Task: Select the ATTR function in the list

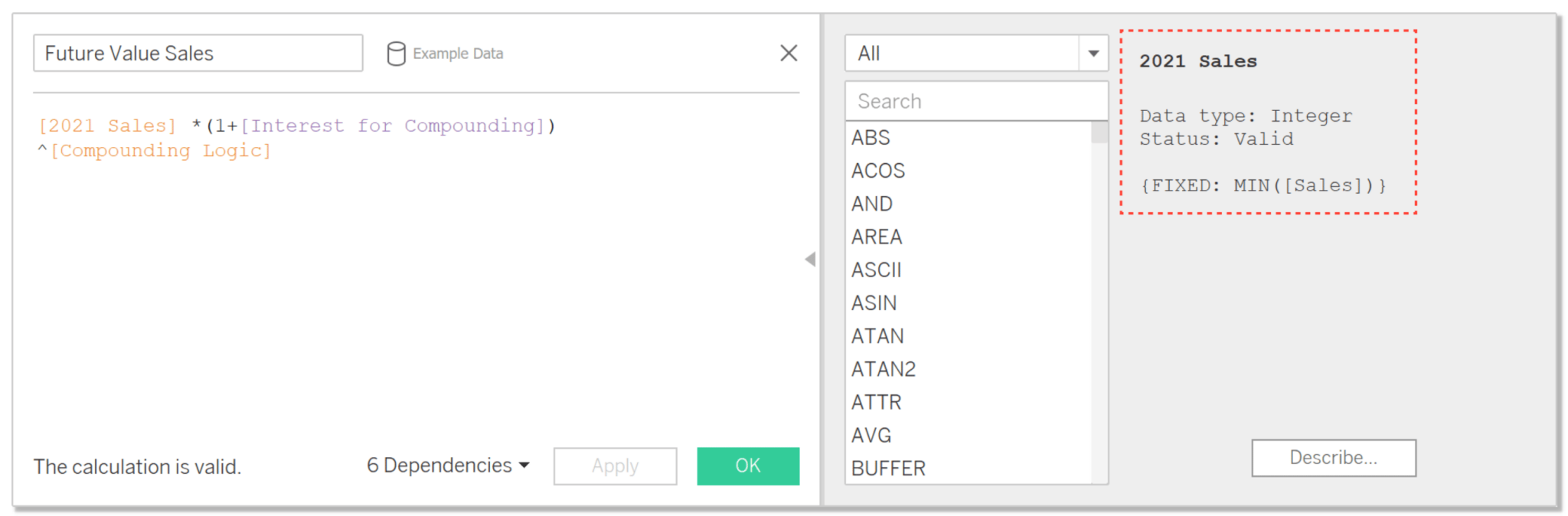Action: 875,401
